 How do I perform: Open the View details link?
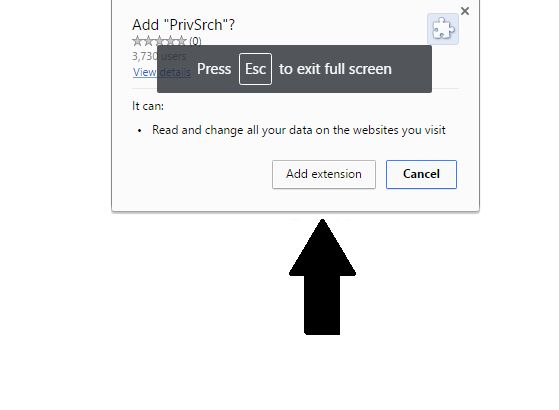(x=162, y=72)
